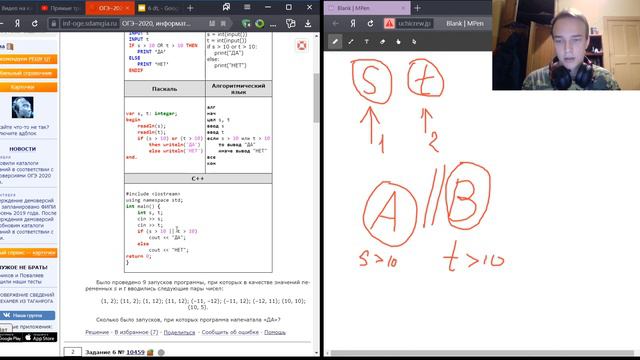Click 'Сообщить об ошибке' link
The image size is (640, 360).
(x=230, y=332)
